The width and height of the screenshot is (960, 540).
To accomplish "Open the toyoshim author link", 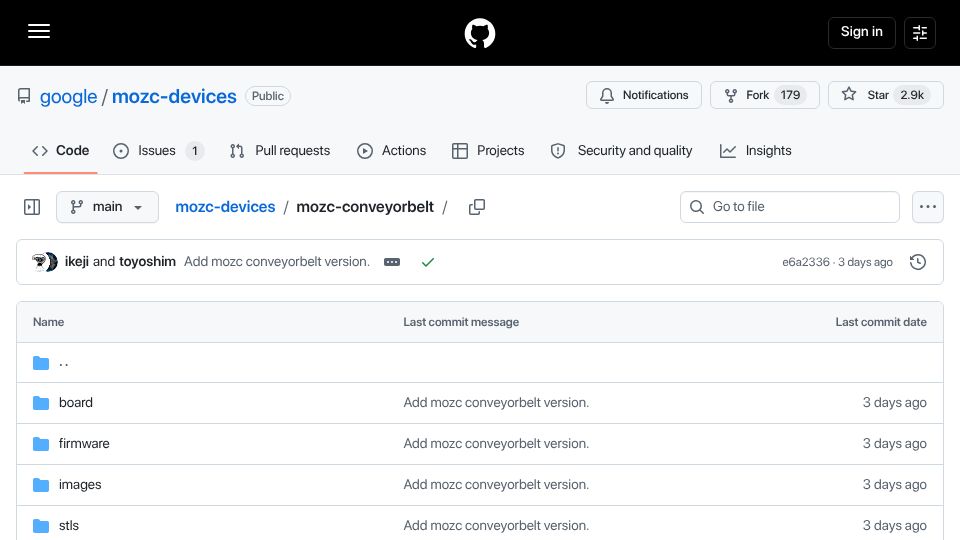I will coord(147,261).
